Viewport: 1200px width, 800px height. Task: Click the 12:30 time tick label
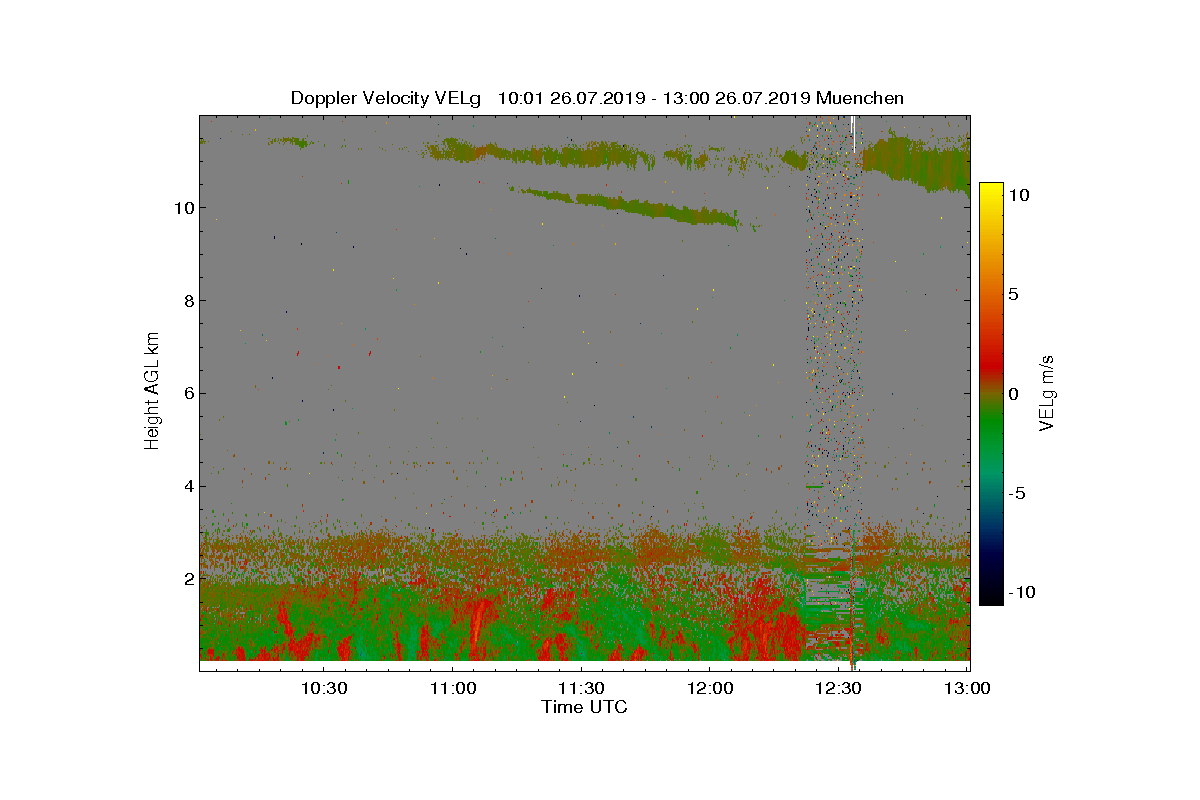[838, 688]
